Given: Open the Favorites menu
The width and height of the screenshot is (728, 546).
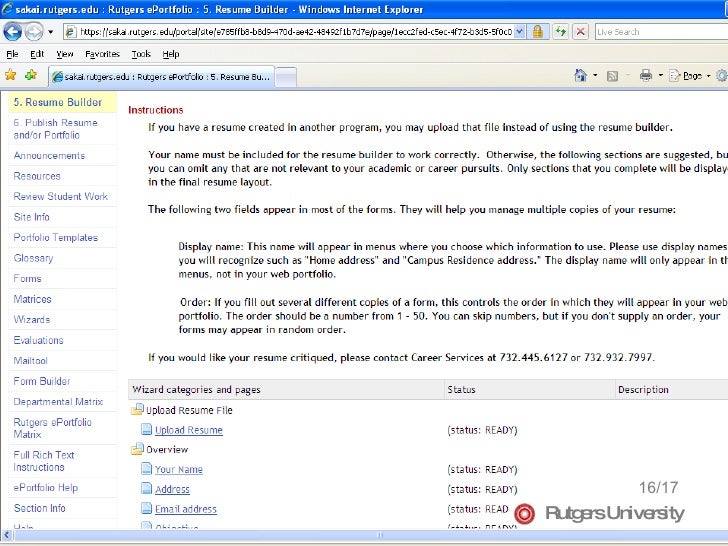Looking at the screenshot, I should tap(102, 54).
